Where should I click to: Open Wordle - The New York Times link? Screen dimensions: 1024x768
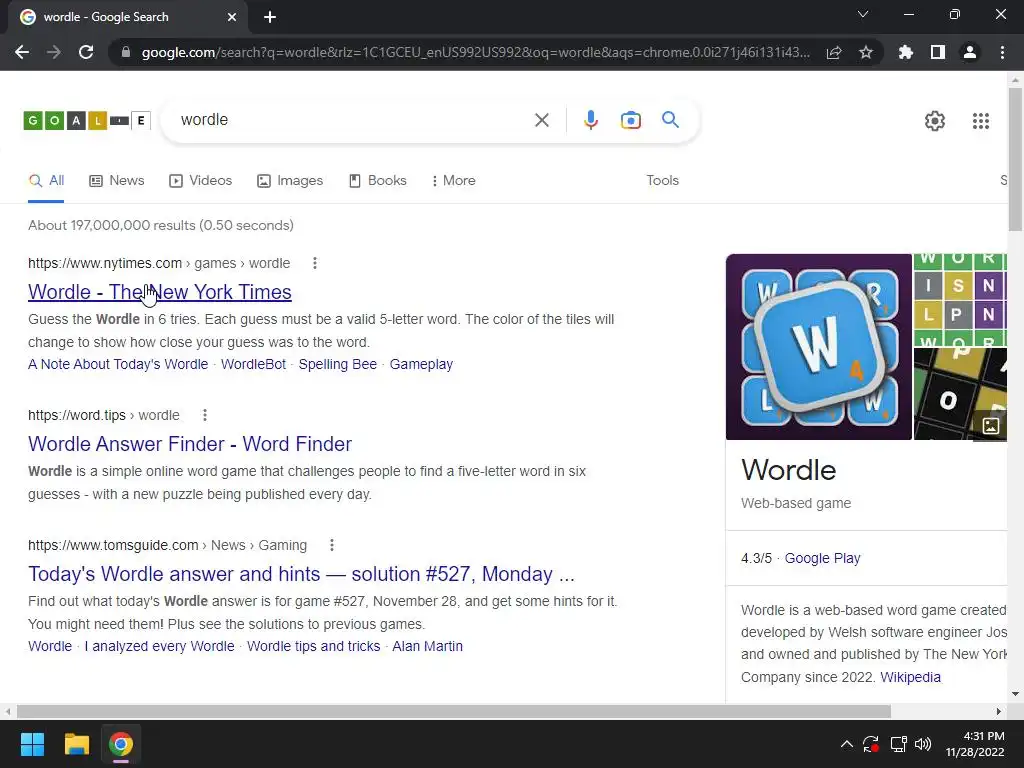159,292
